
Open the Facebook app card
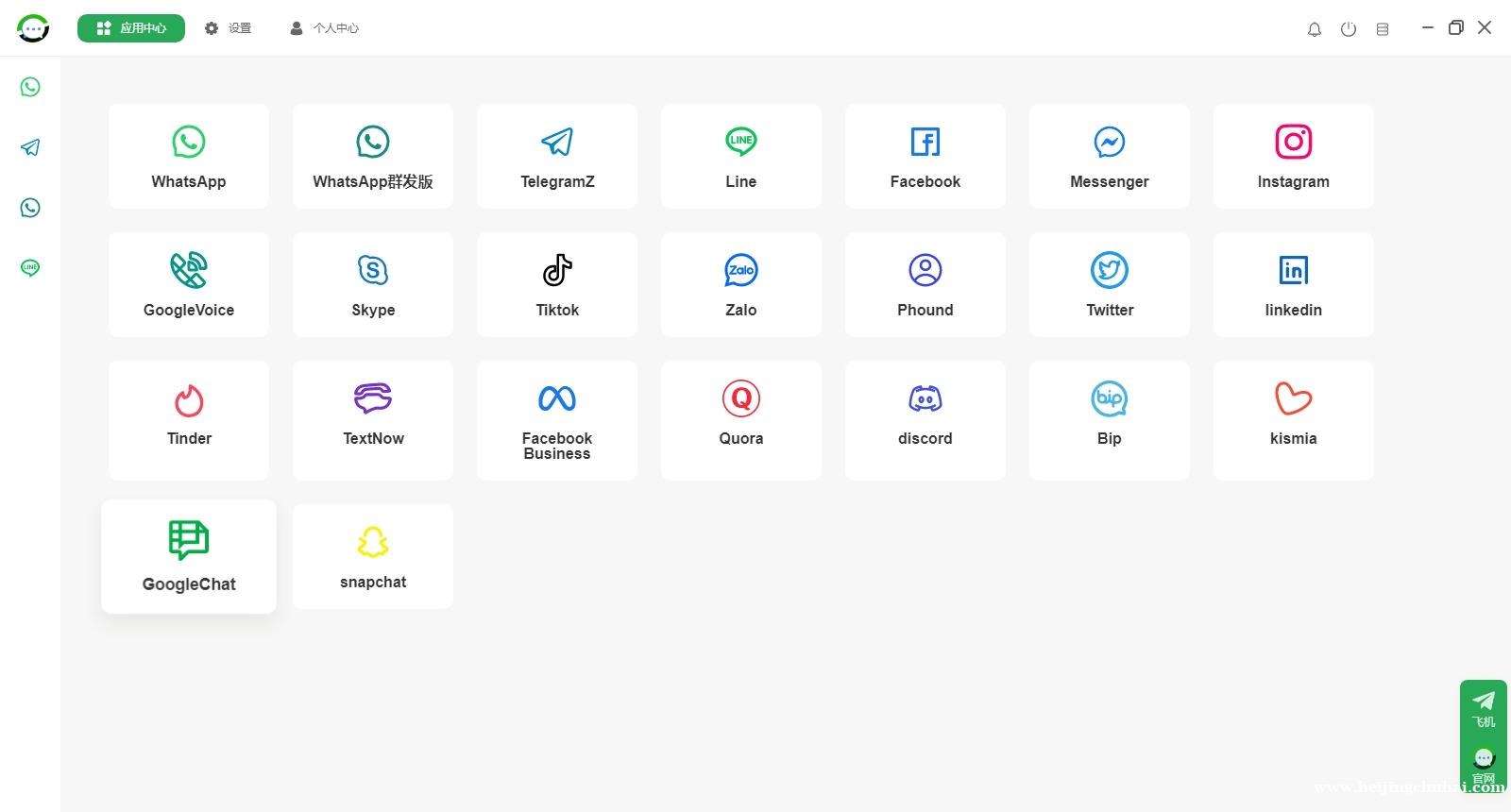[x=925, y=156]
